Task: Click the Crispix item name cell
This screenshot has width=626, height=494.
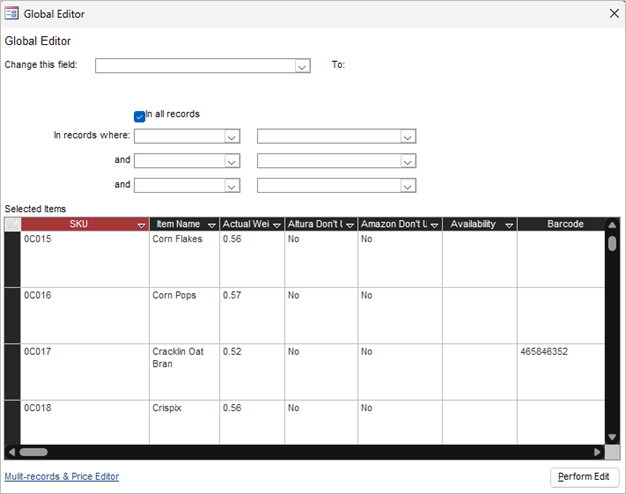Action: click(184, 423)
